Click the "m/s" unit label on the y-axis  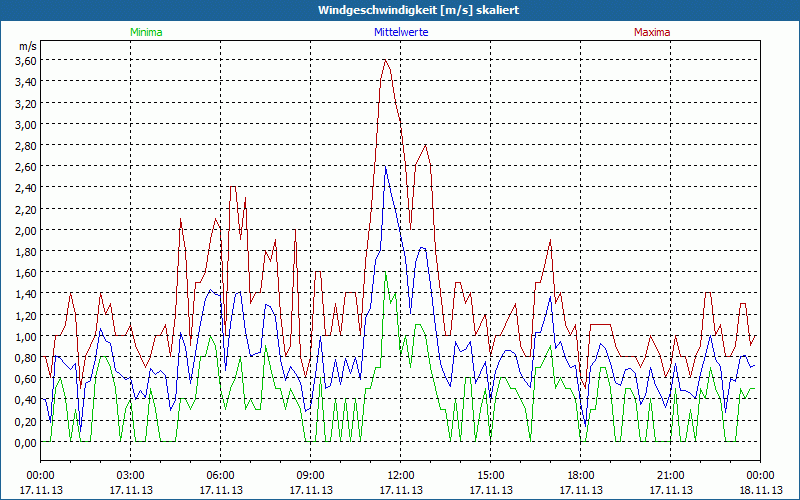pos(28,46)
